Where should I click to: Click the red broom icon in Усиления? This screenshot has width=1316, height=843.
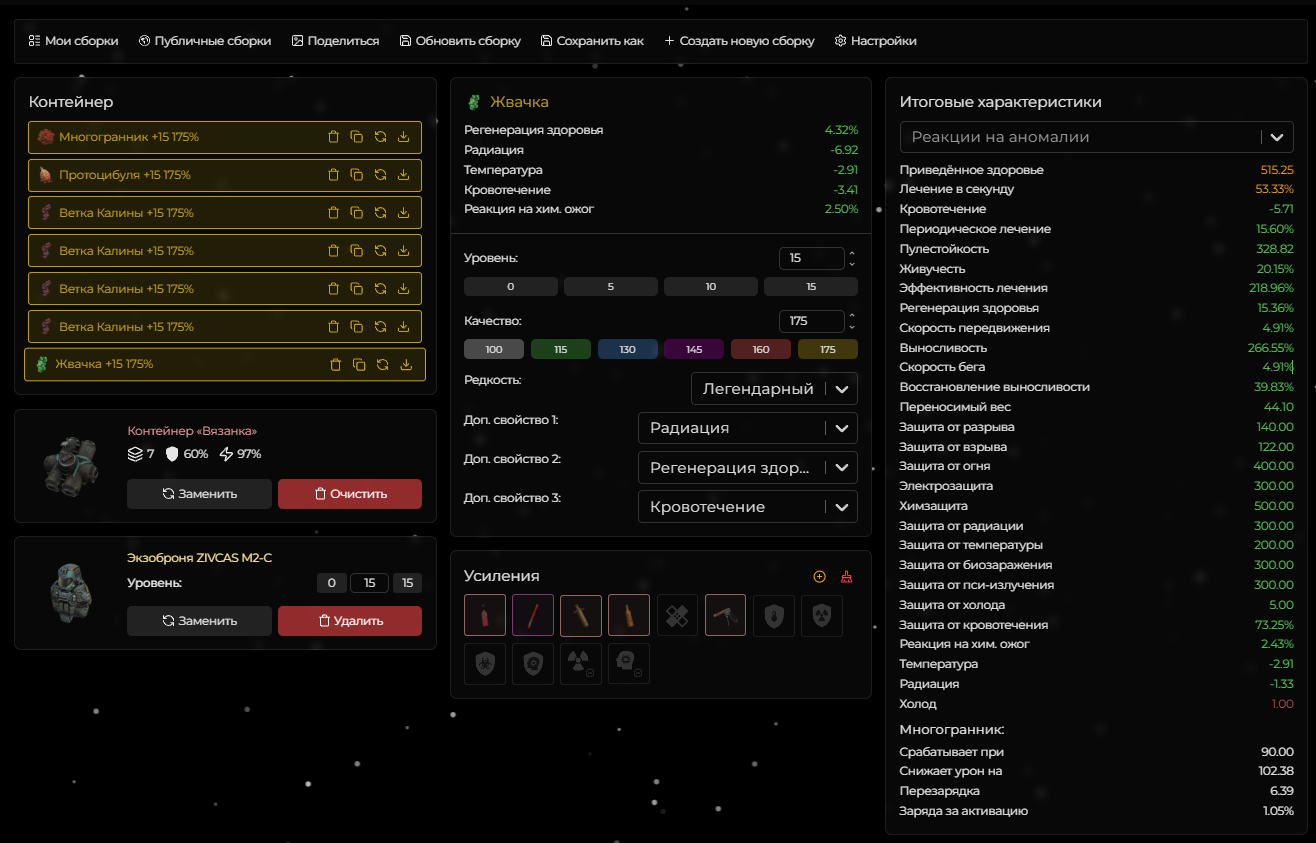tap(847, 577)
